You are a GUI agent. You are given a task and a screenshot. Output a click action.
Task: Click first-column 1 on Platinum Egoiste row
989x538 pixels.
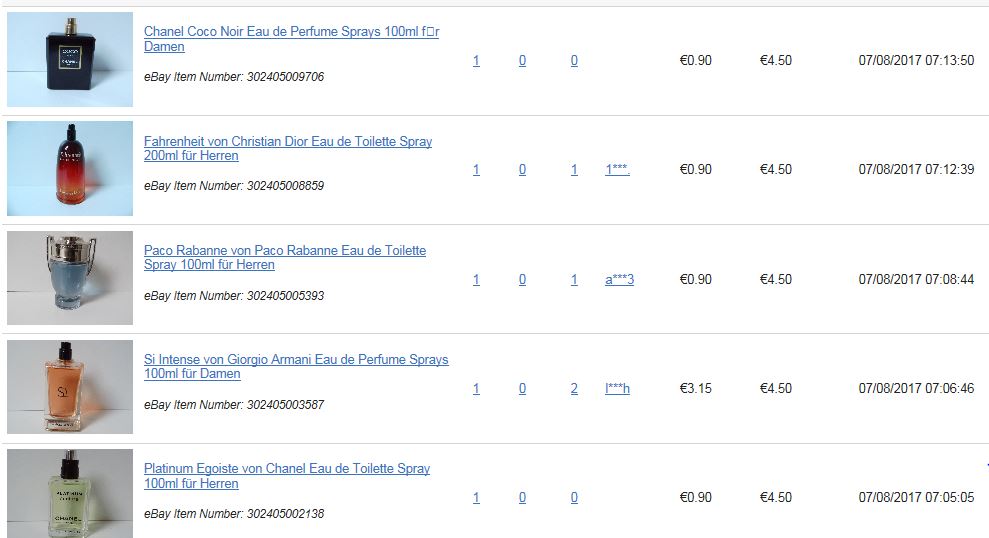point(476,497)
